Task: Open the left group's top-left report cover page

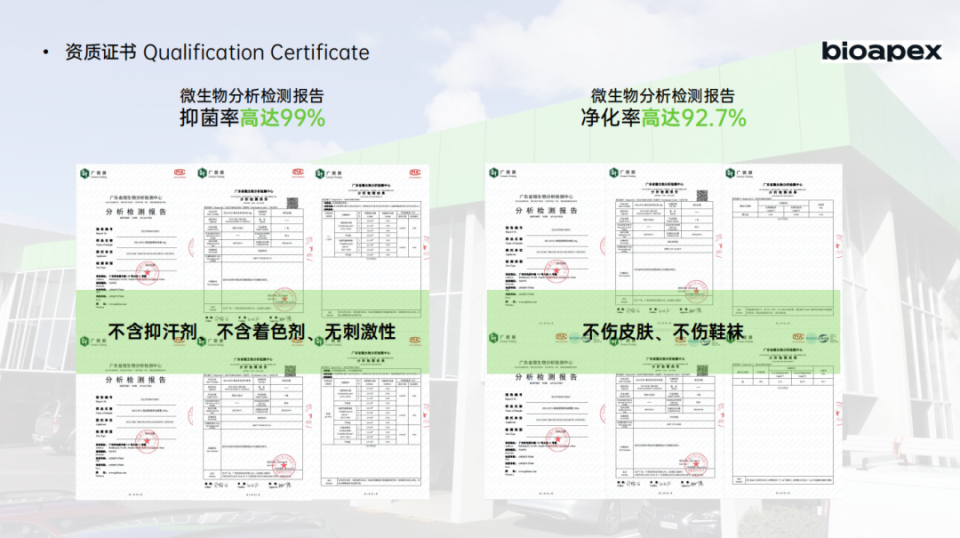Action: point(135,248)
